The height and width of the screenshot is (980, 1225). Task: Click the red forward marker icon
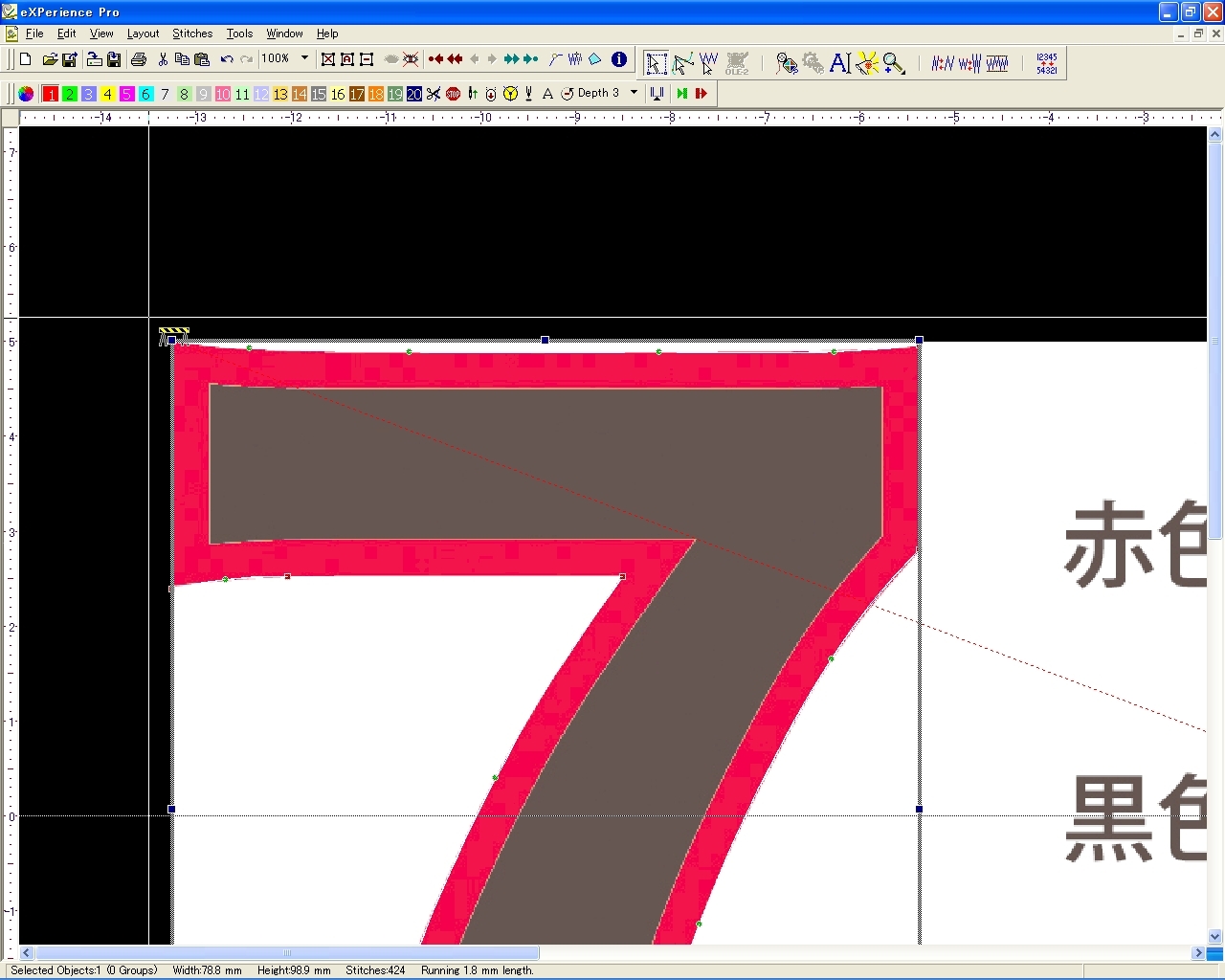701,94
